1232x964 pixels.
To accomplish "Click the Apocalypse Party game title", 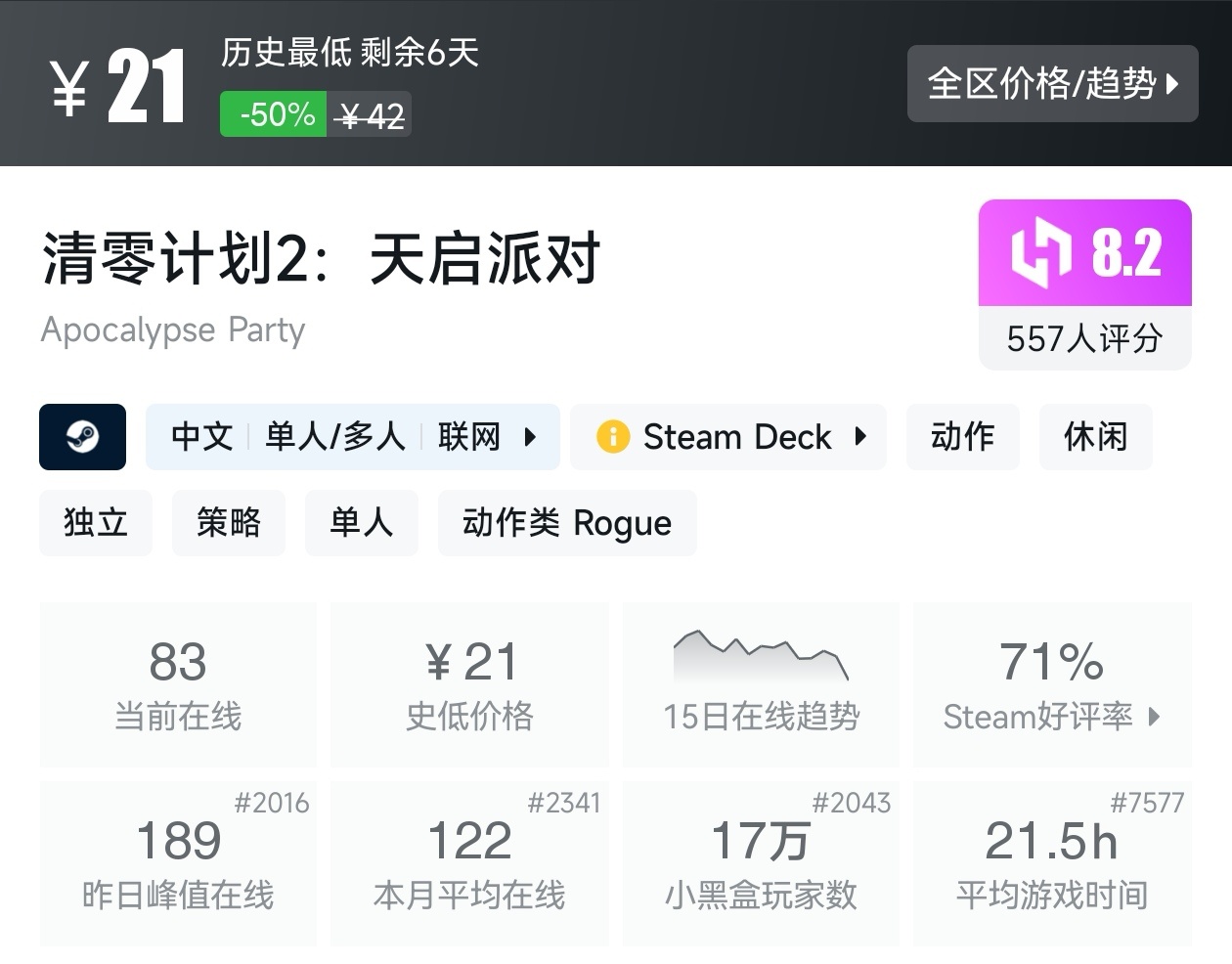I will [172, 329].
